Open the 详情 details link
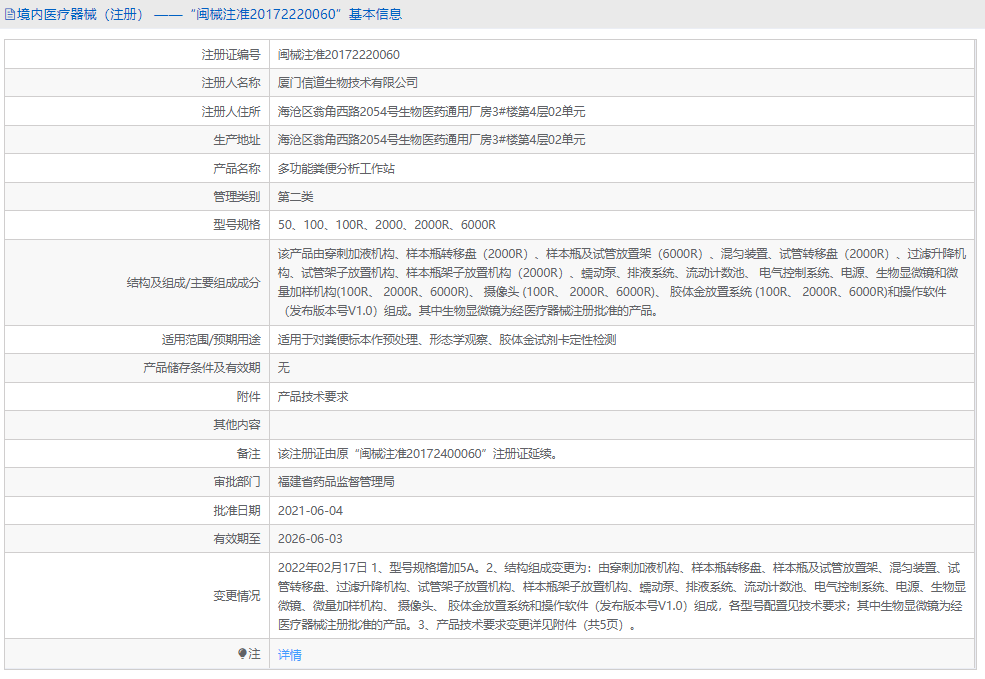The image size is (985, 679). pos(290,653)
